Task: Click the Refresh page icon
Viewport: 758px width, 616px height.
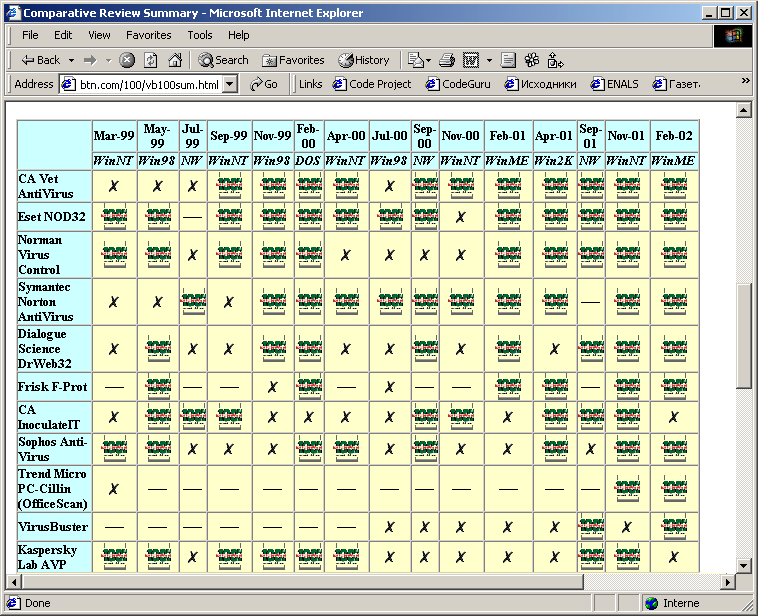Action: (151, 60)
